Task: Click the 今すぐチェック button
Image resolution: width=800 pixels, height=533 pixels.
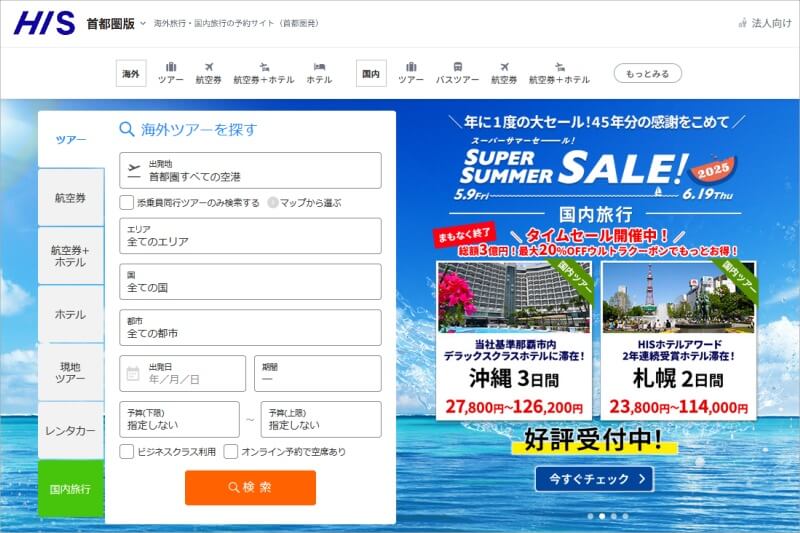Action: [x=594, y=479]
